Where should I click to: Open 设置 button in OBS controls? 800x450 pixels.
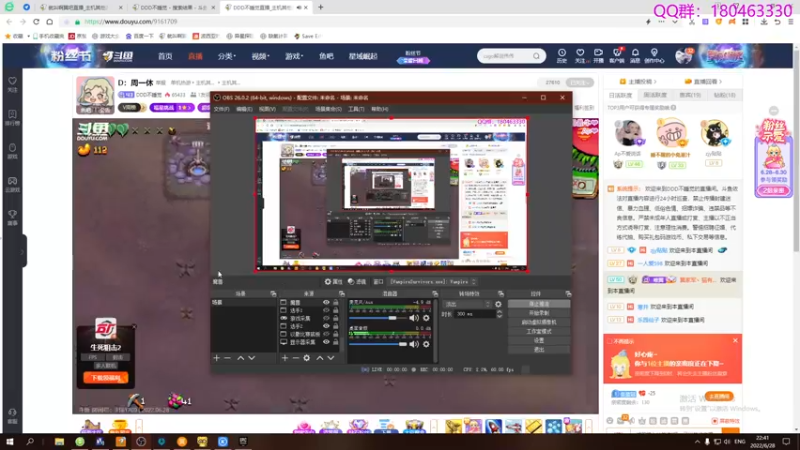(x=539, y=341)
